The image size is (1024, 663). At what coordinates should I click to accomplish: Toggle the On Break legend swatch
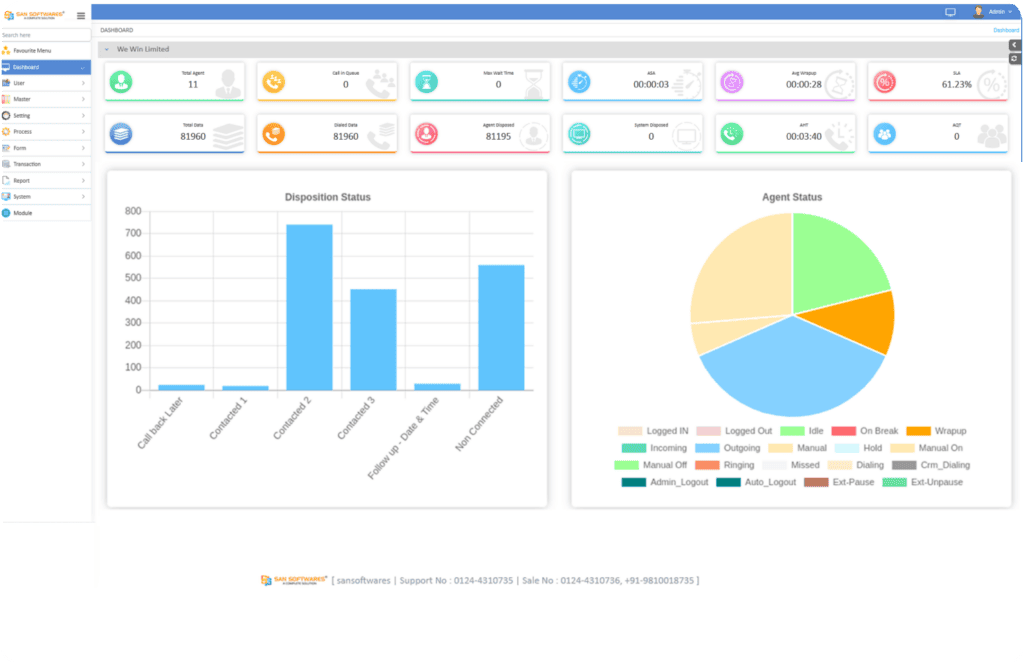point(843,431)
